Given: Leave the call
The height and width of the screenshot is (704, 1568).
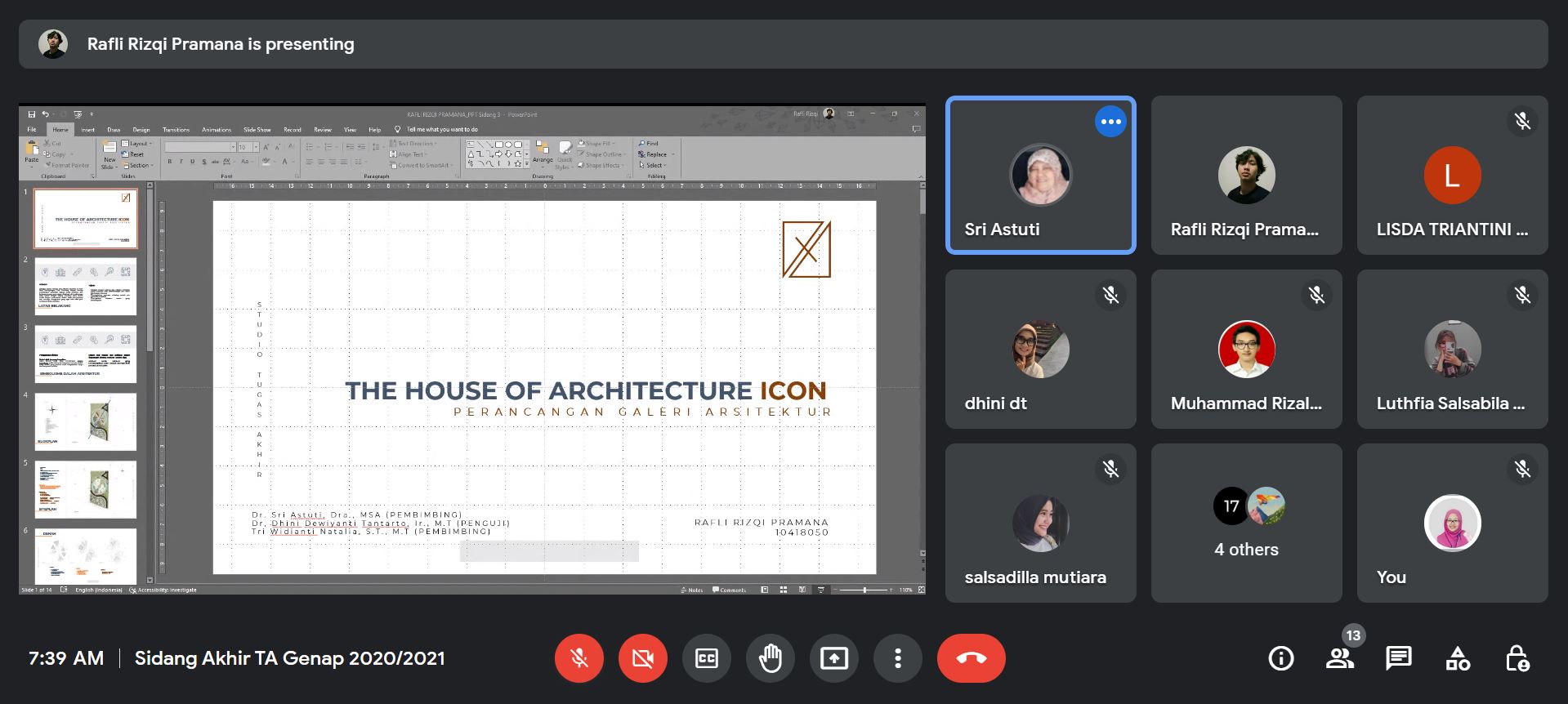Looking at the screenshot, I should pyautogui.click(x=971, y=658).
